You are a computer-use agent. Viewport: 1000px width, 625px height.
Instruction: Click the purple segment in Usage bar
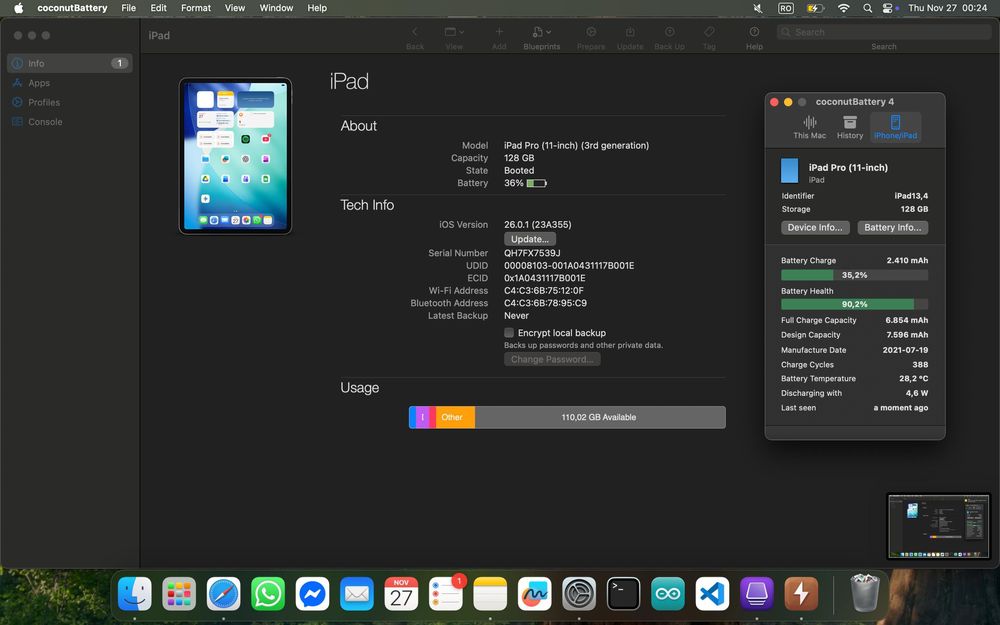[422, 417]
